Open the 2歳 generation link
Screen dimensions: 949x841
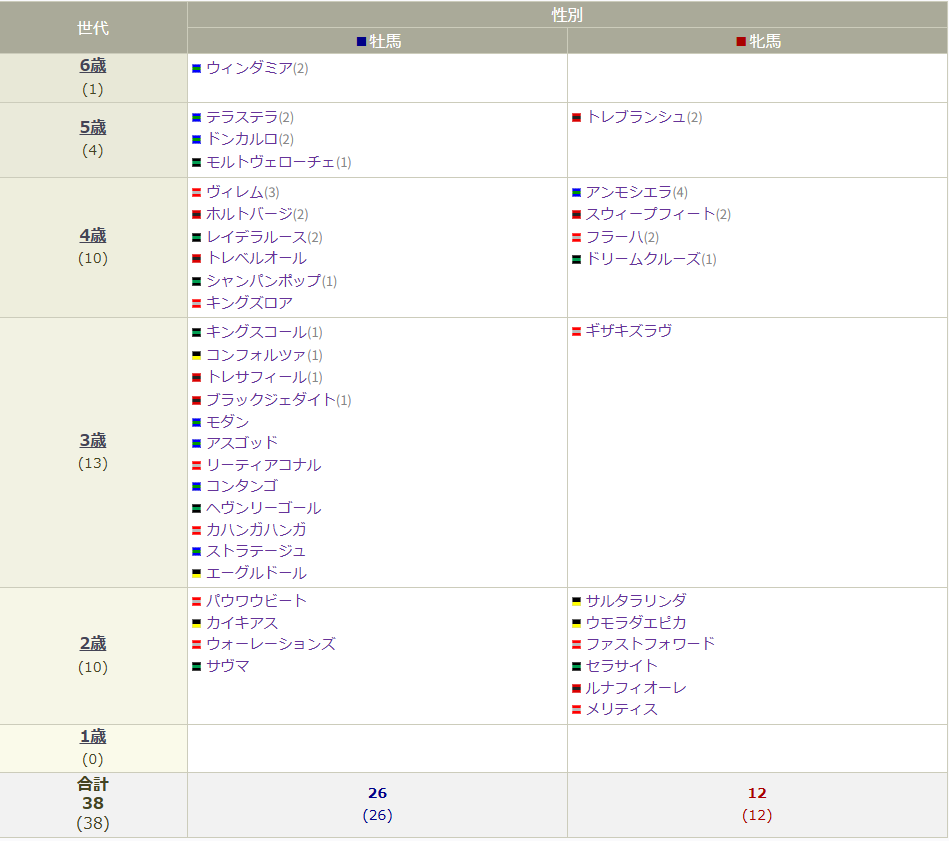click(93, 644)
